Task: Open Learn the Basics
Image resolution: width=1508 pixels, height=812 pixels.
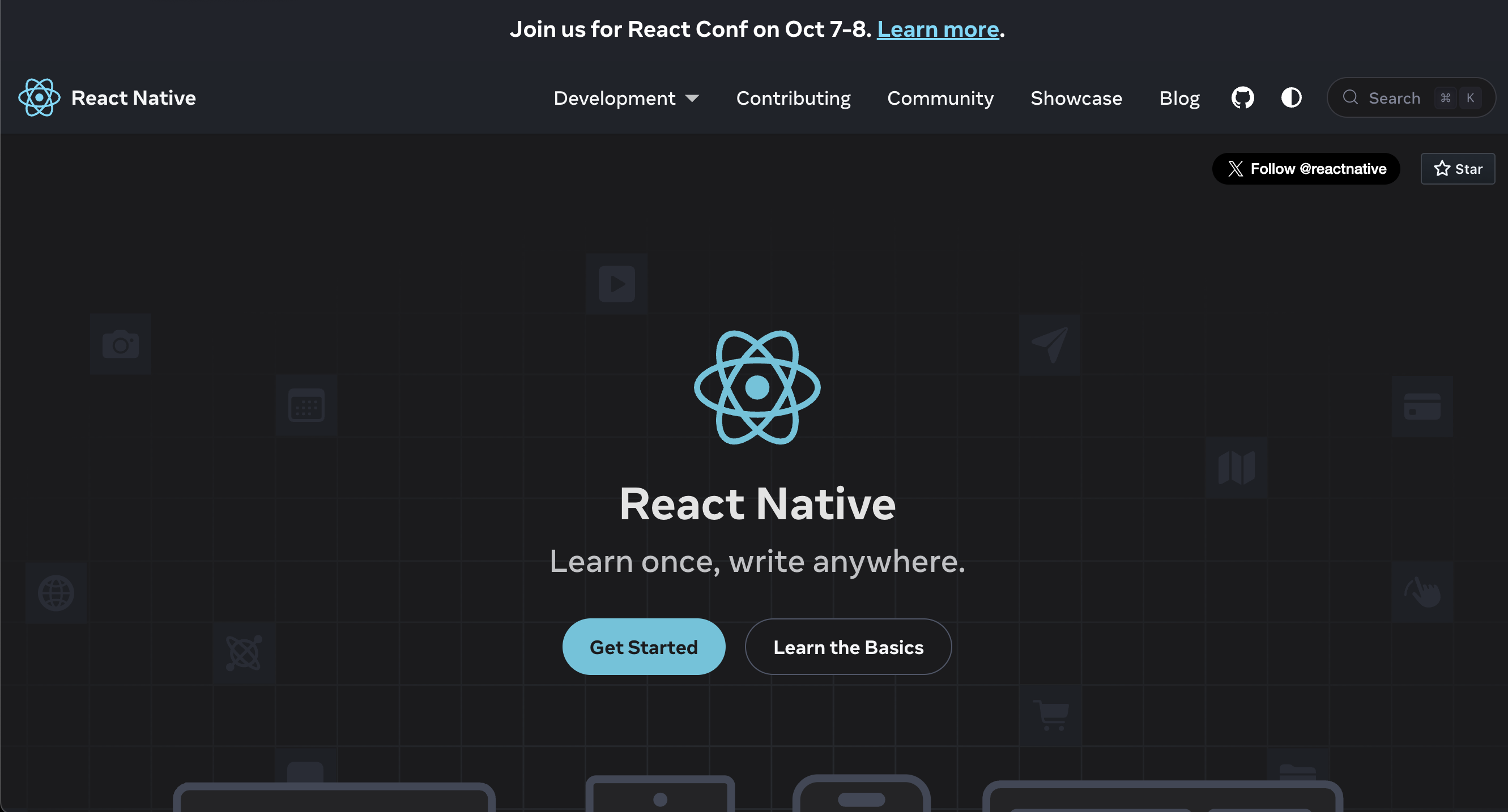Action: click(847, 647)
